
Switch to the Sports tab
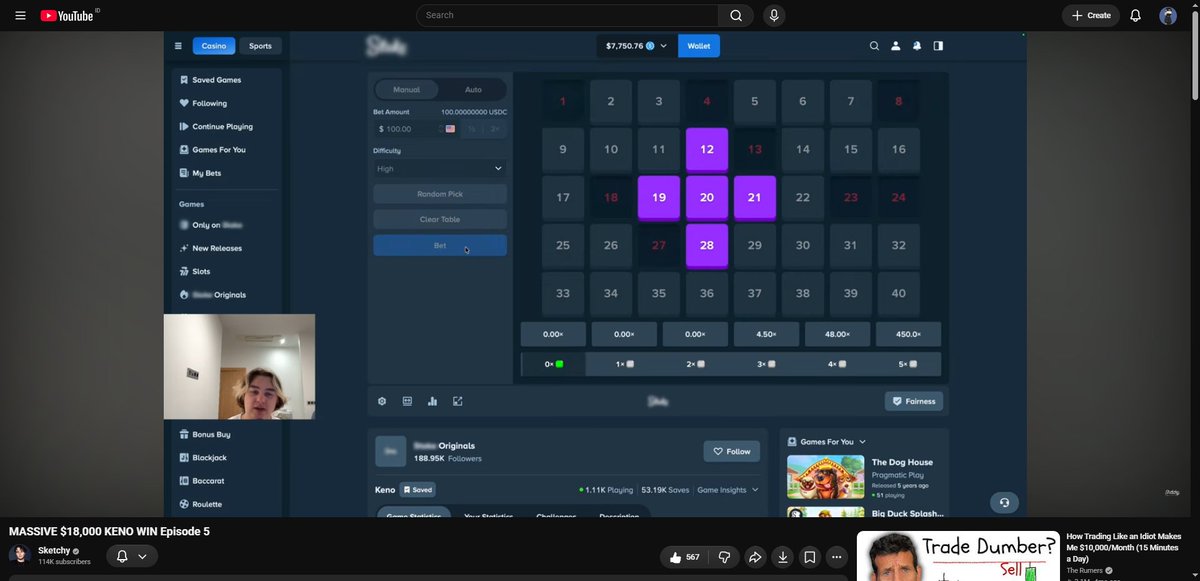(260, 46)
